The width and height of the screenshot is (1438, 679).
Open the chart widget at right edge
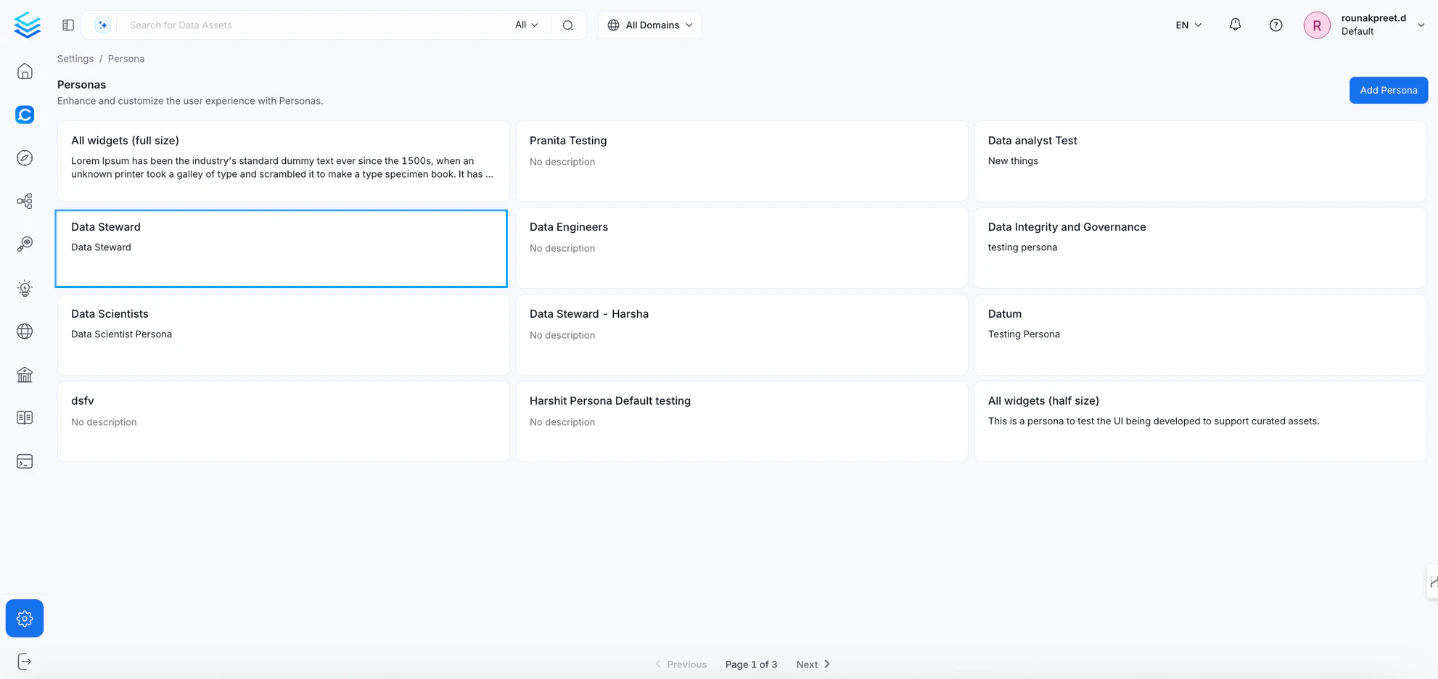(1432, 581)
